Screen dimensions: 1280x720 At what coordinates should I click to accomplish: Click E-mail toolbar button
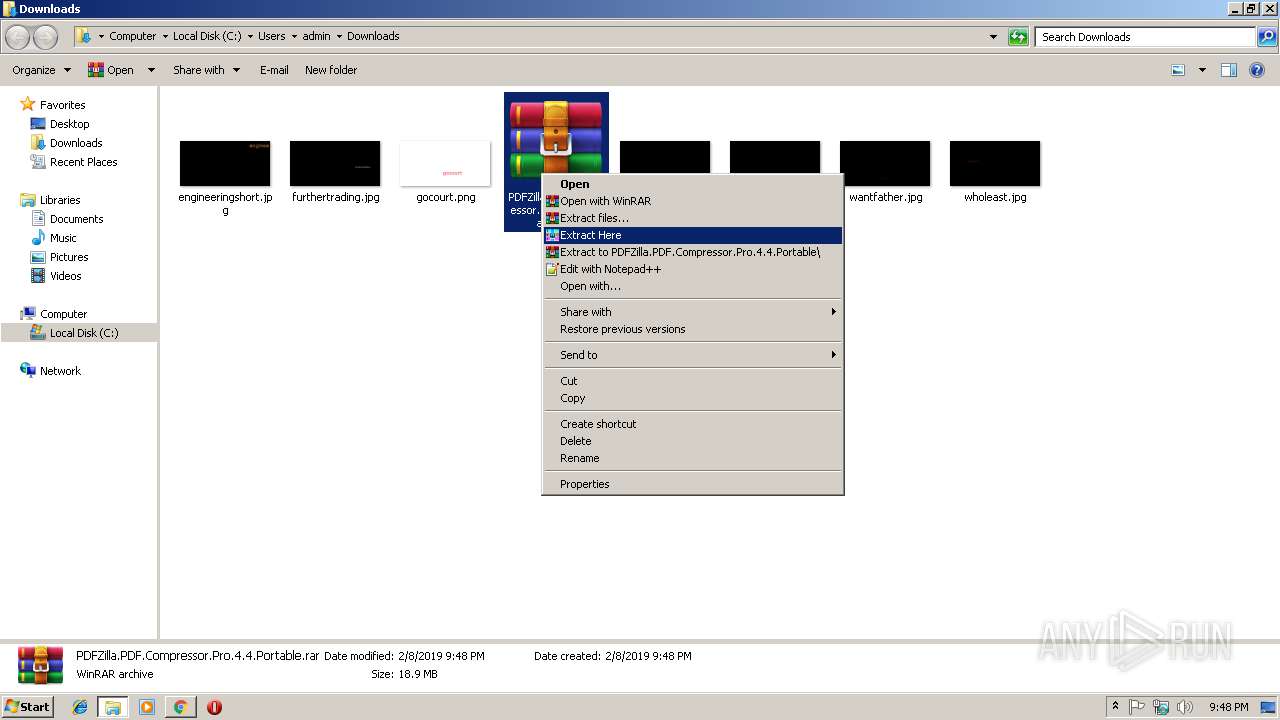point(274,70)
